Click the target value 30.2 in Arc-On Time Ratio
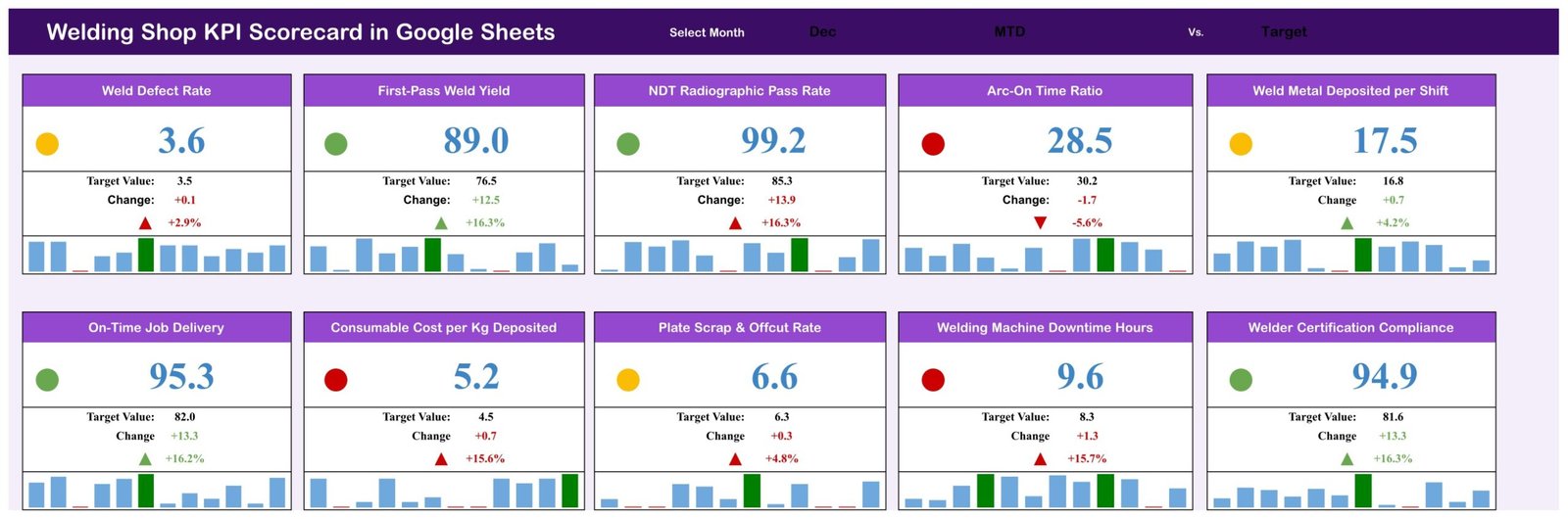The image size is (1568, 519). (x=1087, y=181)
